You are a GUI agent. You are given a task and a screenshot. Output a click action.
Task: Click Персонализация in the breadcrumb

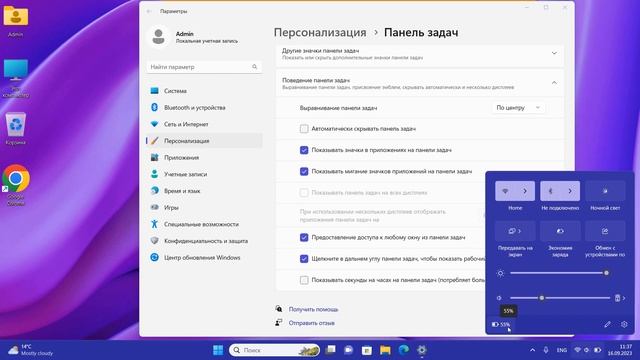click(x=320, y=32)
